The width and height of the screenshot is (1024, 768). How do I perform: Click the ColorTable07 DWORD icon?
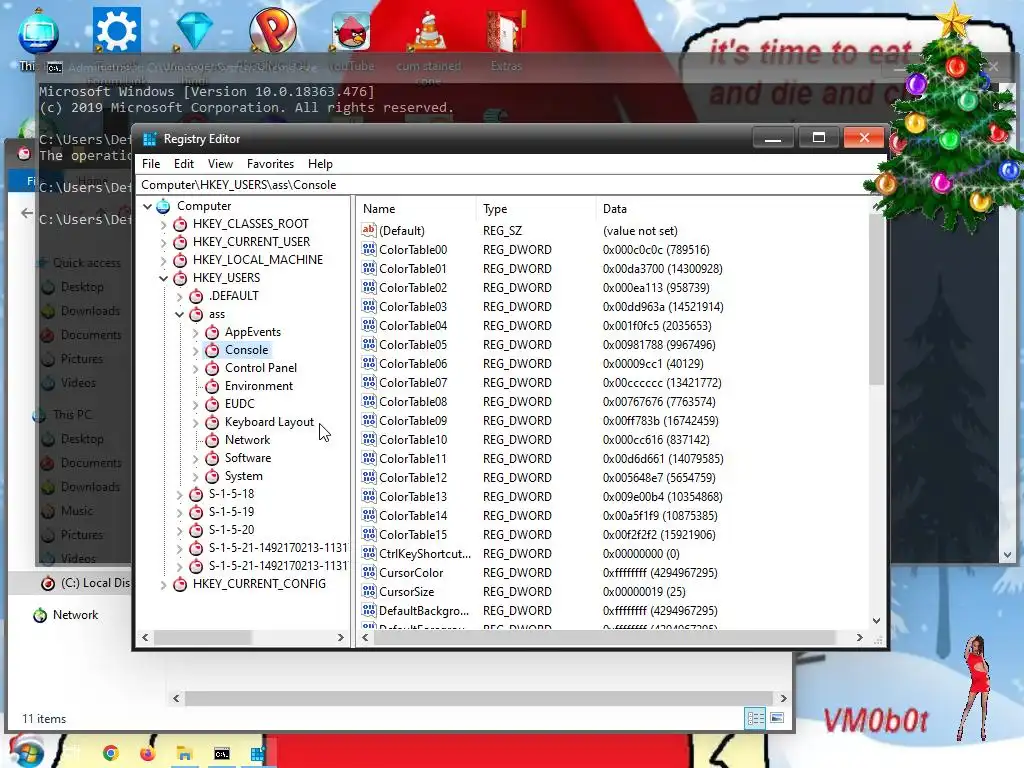pos(368,382)
